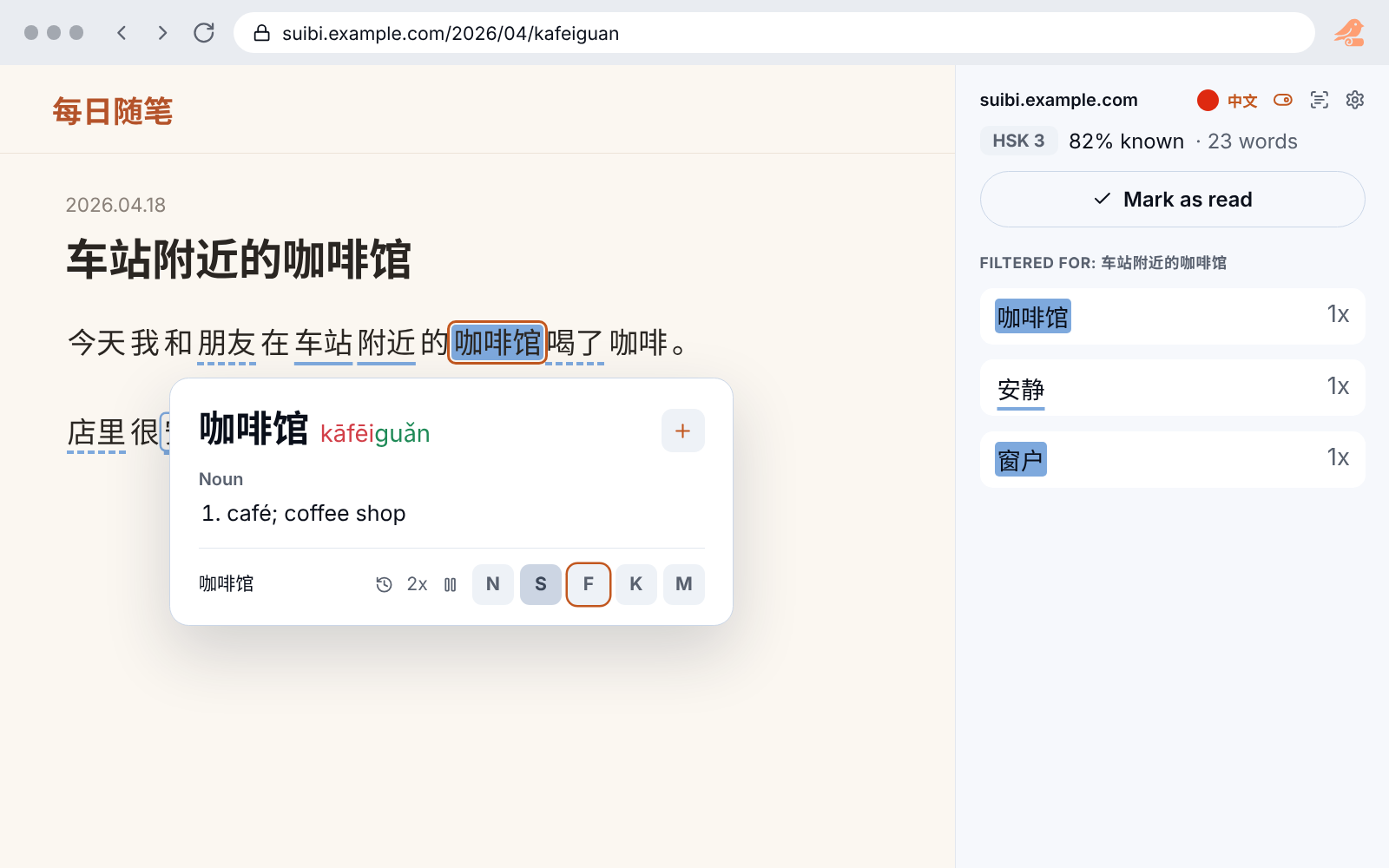Click the word 朋友 in the sentence
The height and width of the screenshot is (868, 1389).
coord(226,343)
